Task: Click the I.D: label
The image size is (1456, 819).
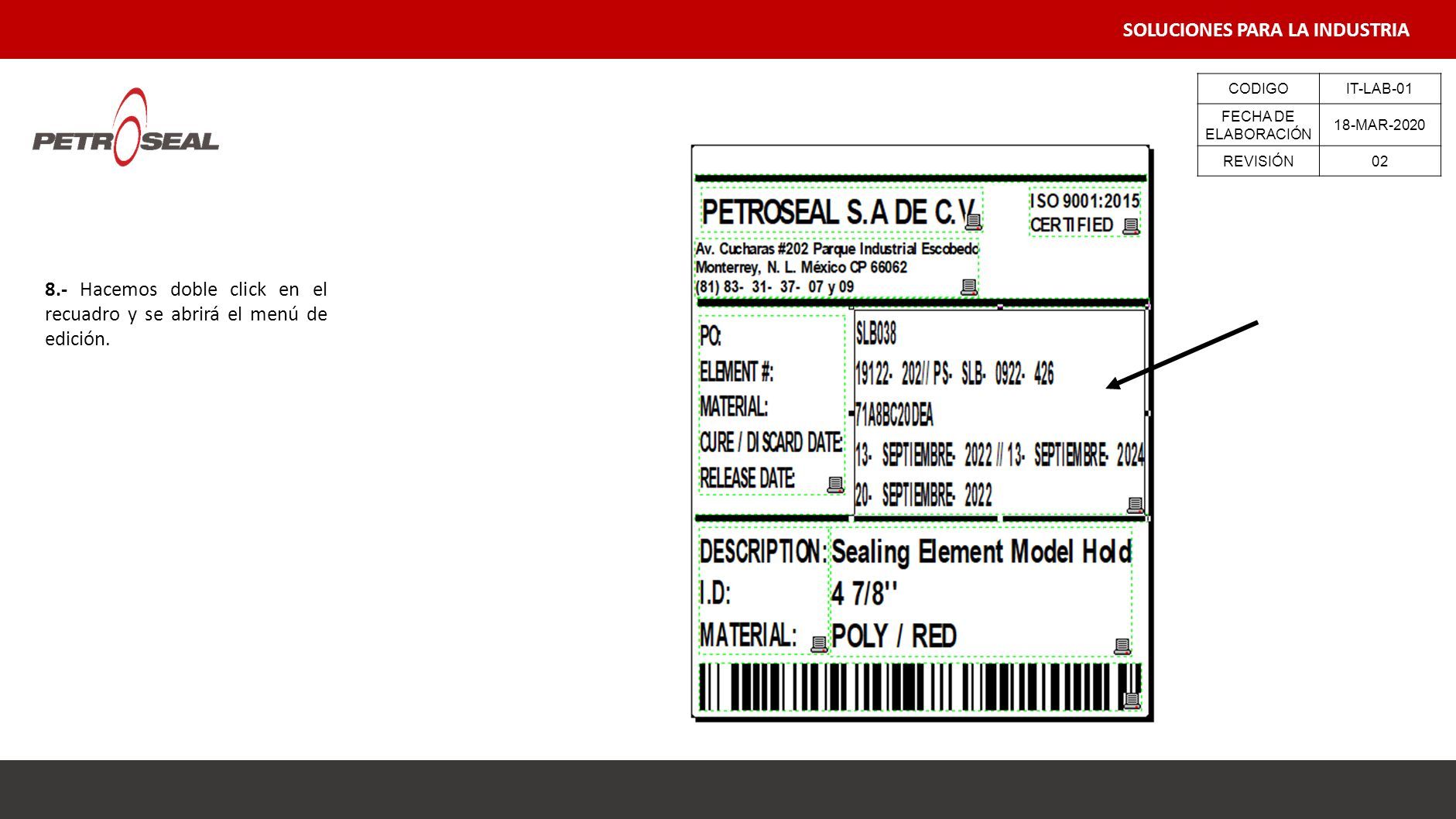Action: pos(715,594)
